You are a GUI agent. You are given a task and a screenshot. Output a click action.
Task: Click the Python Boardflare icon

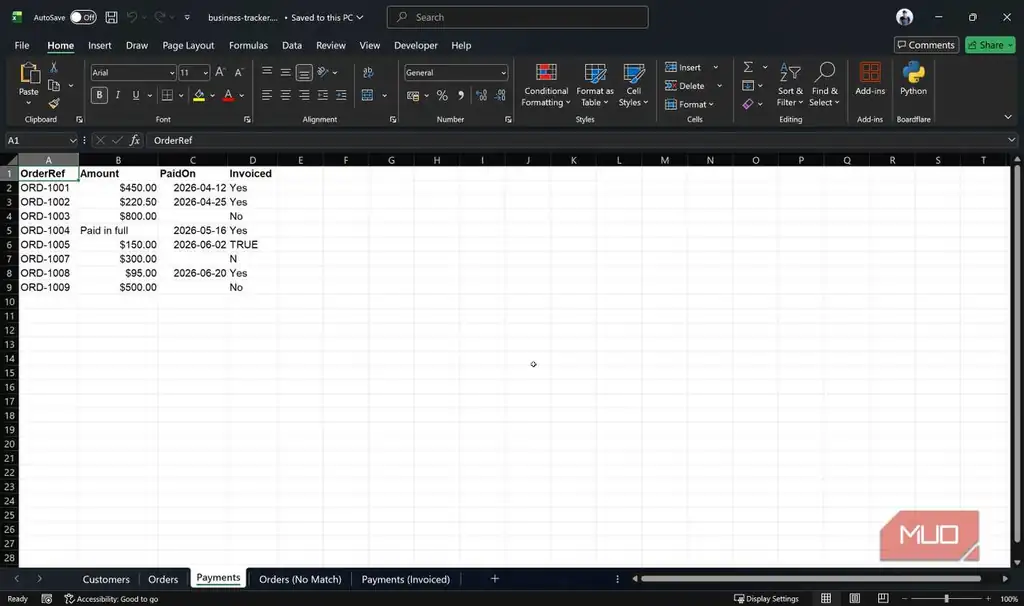pyautogui.click(x=913, y=79)
